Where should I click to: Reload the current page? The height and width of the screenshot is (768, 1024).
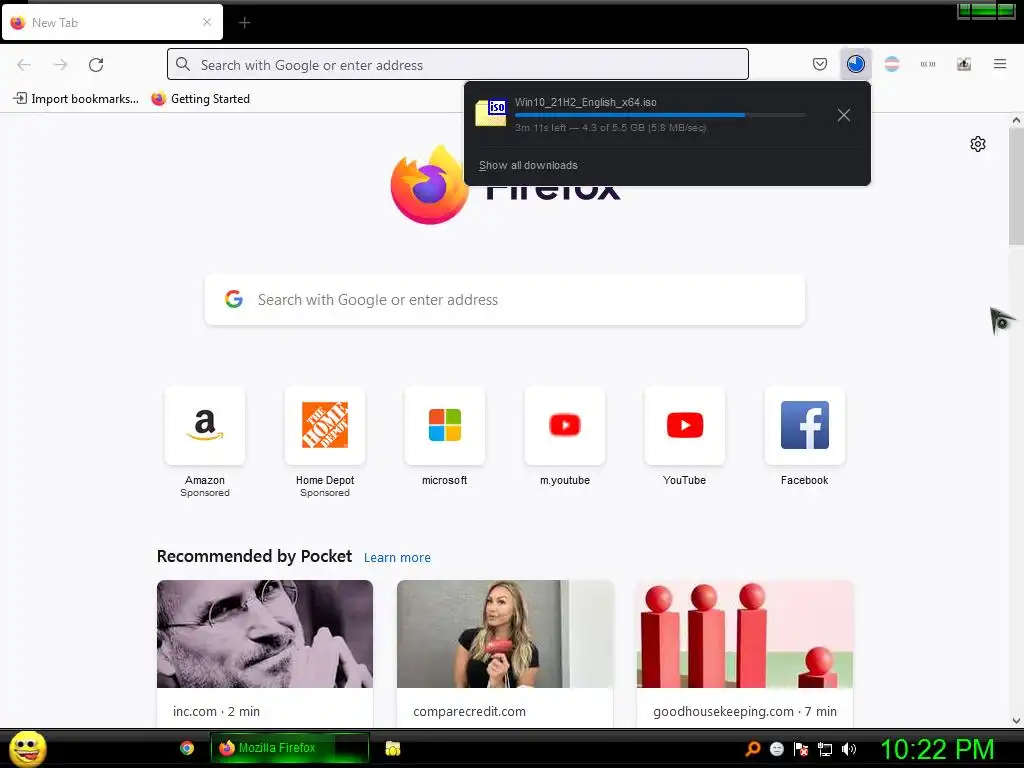pyautogui.click(x=96, y=65)
